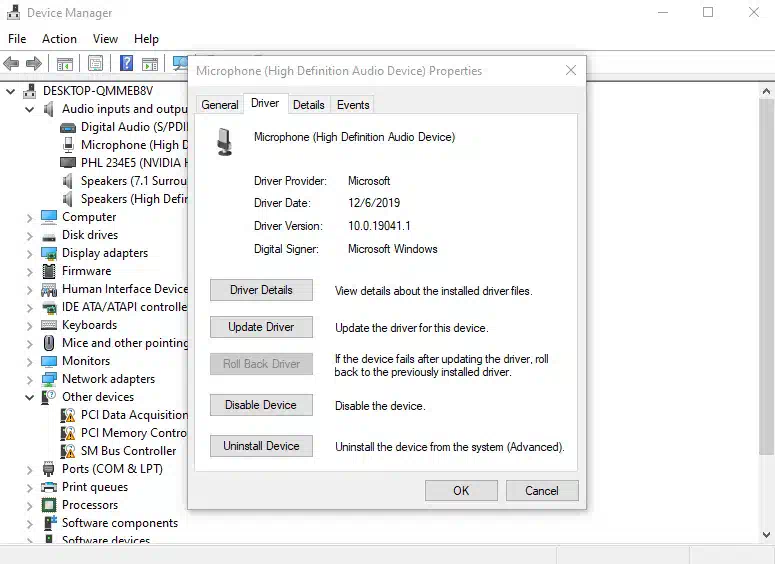Viewport: 775px width, 564px height.
Task: Click Show/Hide console tree toolbar icon
Action: [x=64, y=63]
